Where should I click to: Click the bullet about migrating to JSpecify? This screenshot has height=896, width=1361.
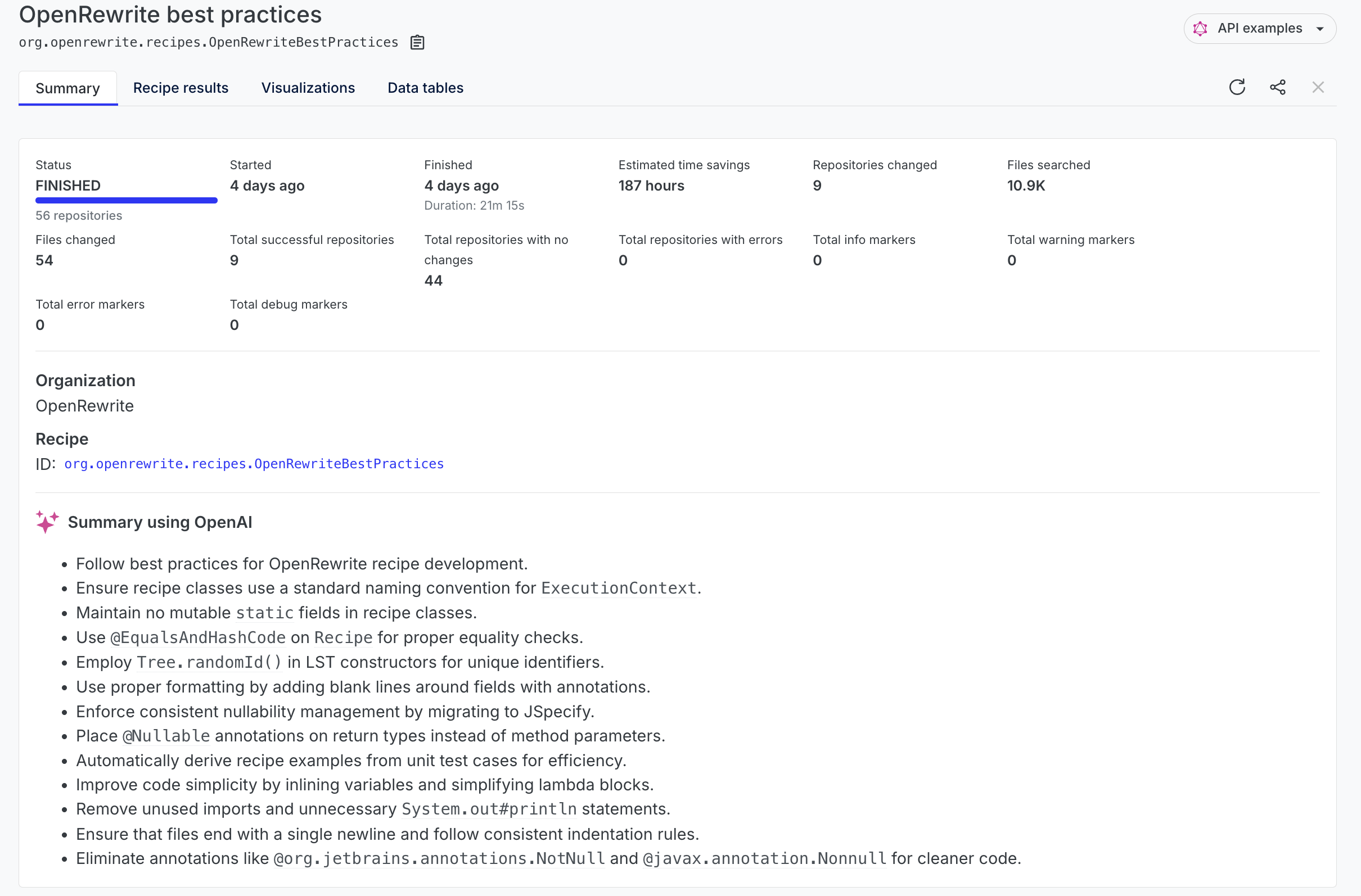pos(335,711)
